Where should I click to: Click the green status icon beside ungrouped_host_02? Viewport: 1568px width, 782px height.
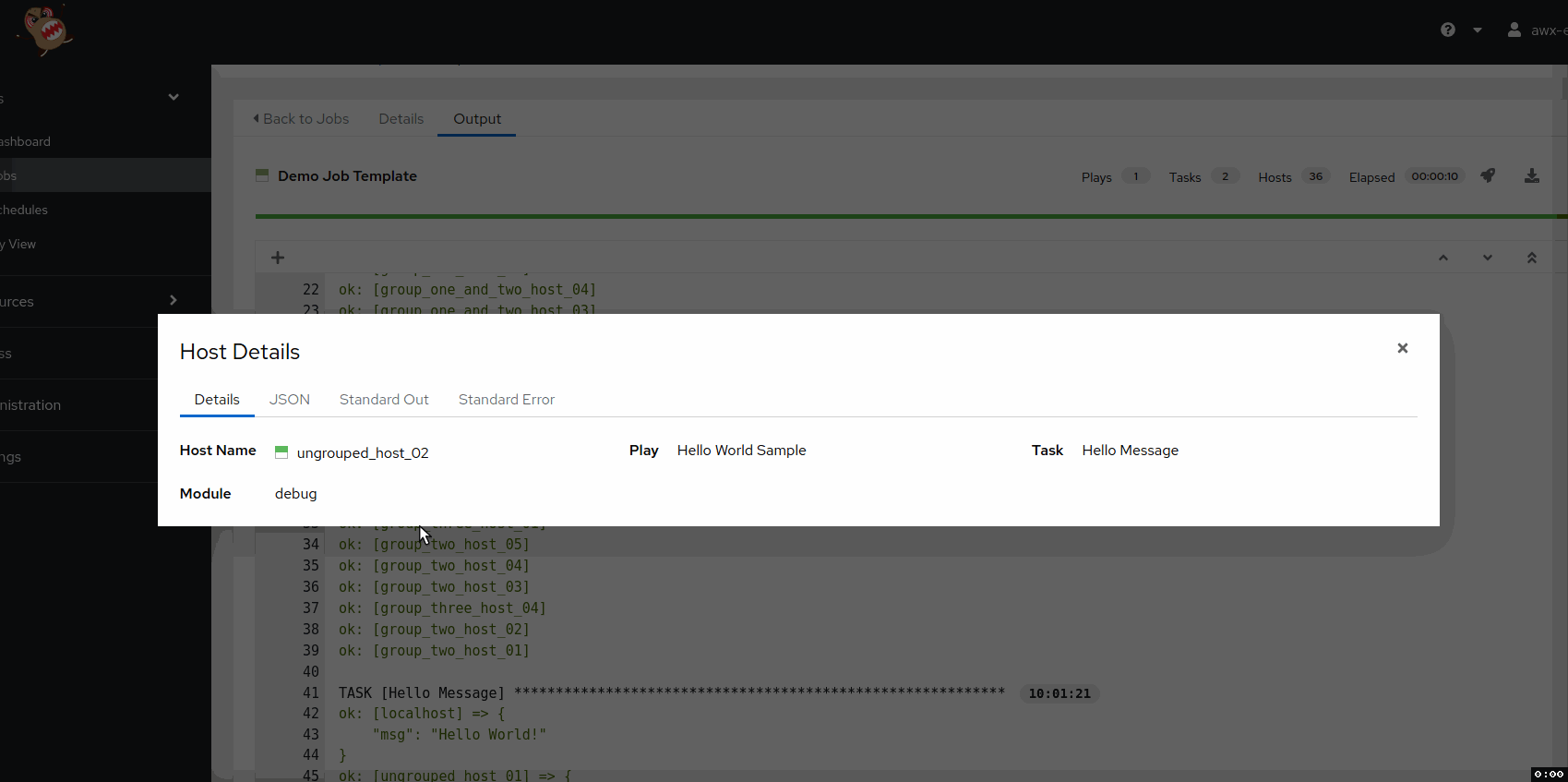(281, 451)
